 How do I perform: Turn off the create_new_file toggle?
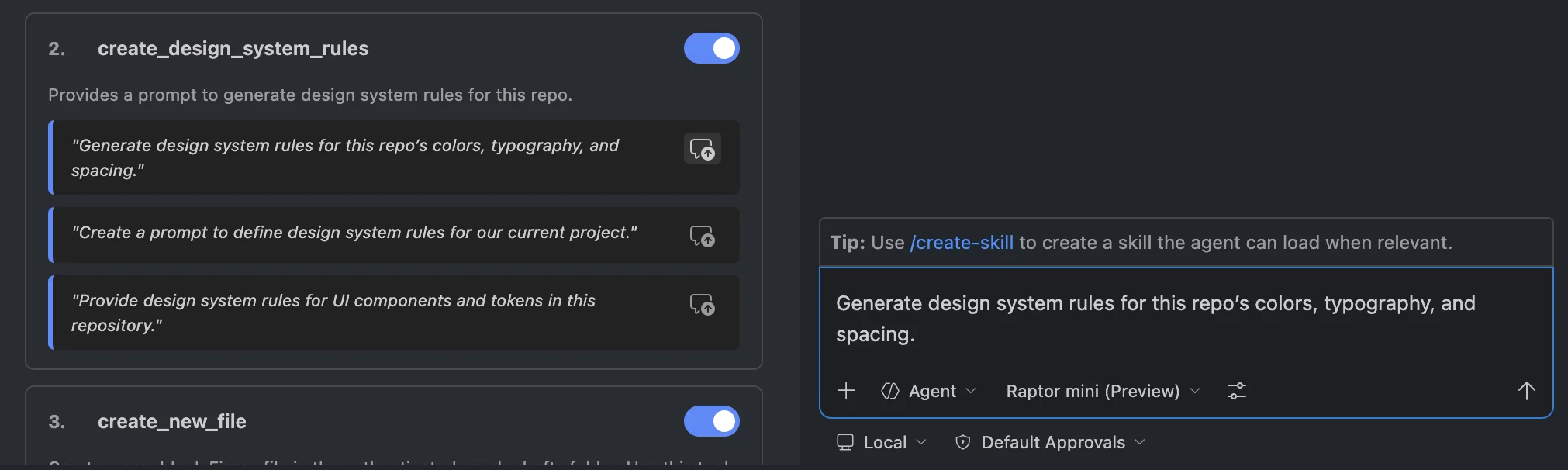(x=711, y=421)
